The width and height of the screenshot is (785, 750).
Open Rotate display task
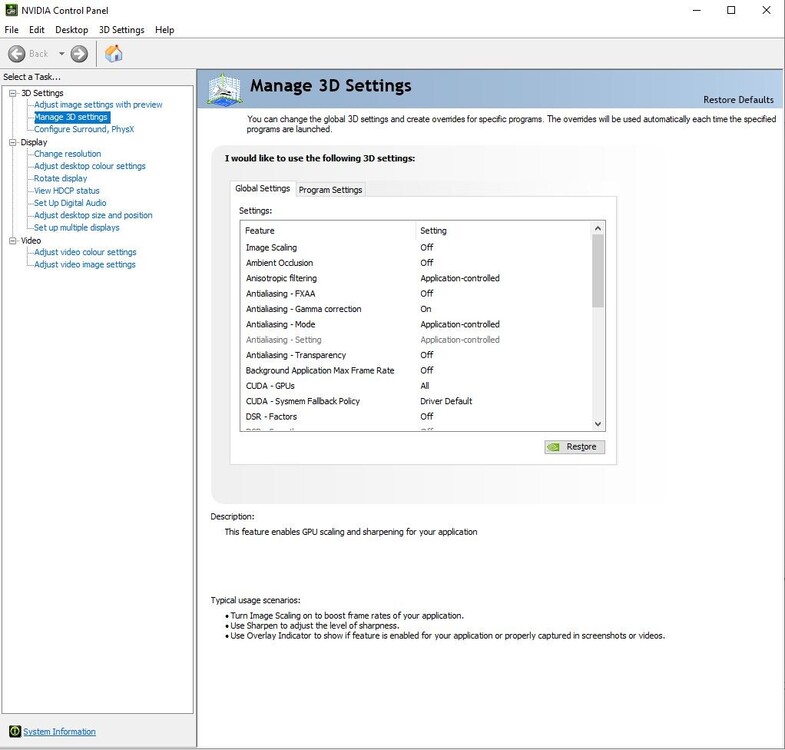[61, 178]
